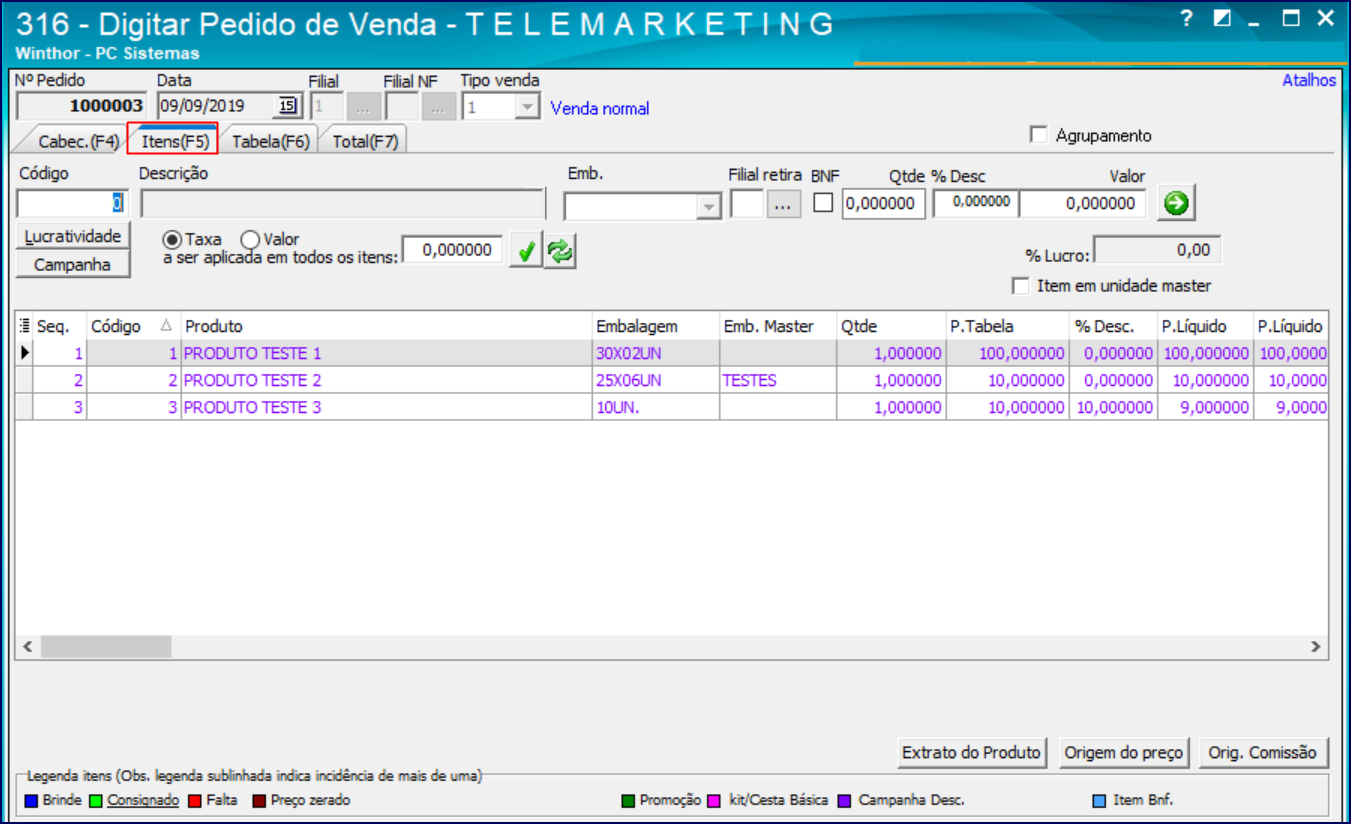Click the % Desc input field
The height and width of the screenshot is (824, 1351).
(976, 203)
